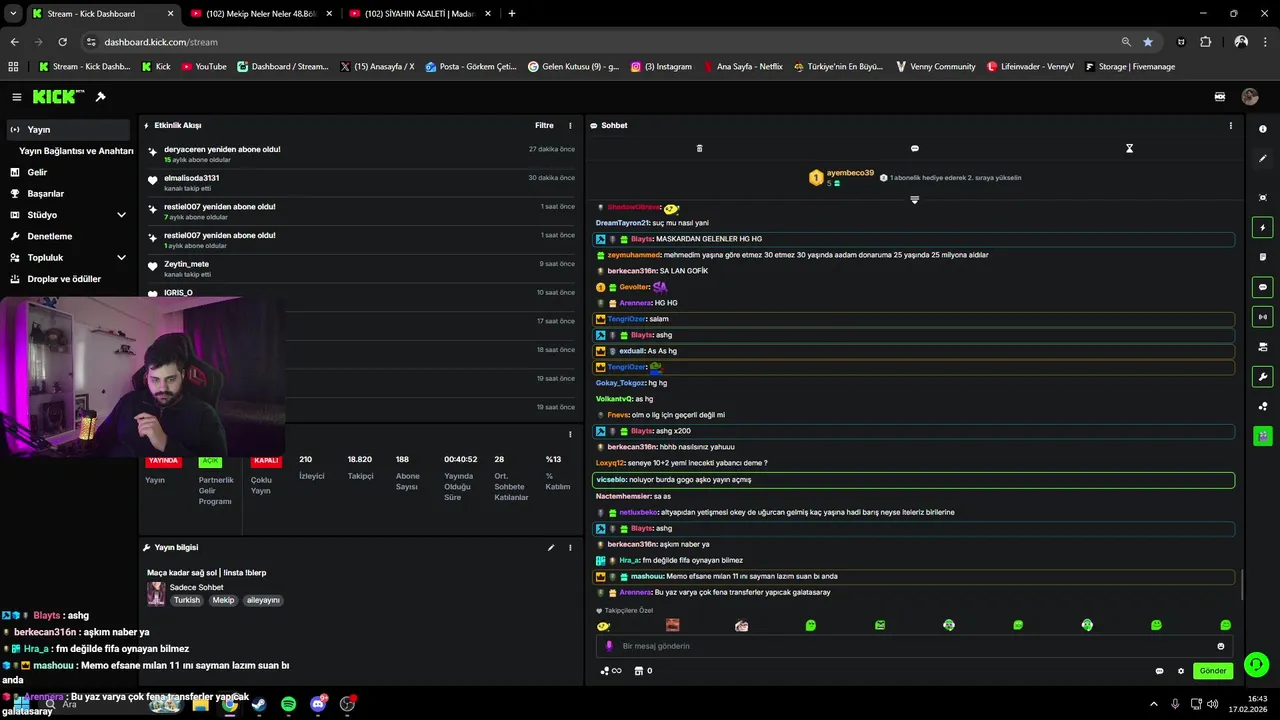
Task: Click elmalisoda3131 follow activity entry
Action: pyautogui.click(x=361, y=183)
